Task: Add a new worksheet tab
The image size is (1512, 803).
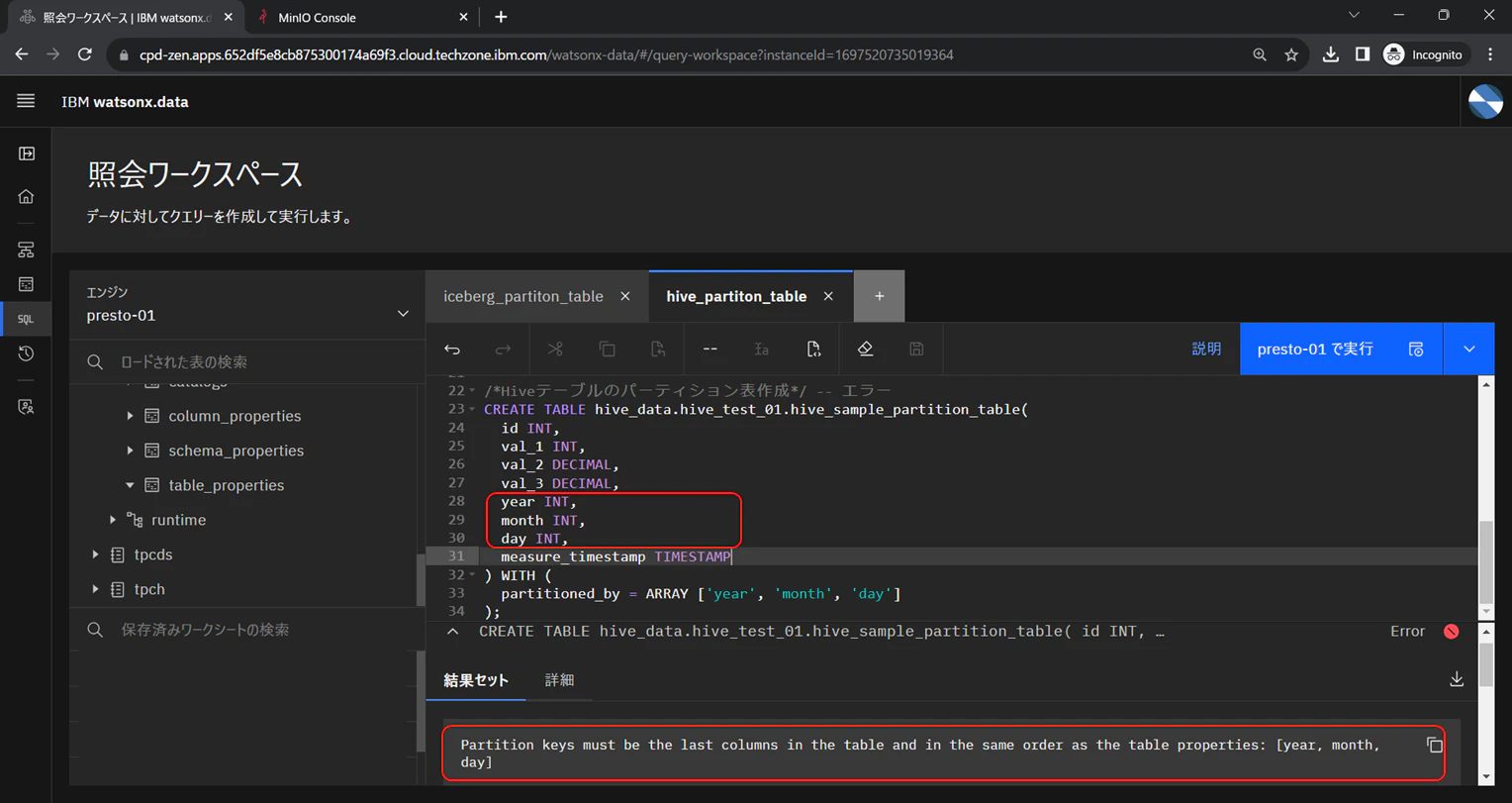Action: point(879,296)
